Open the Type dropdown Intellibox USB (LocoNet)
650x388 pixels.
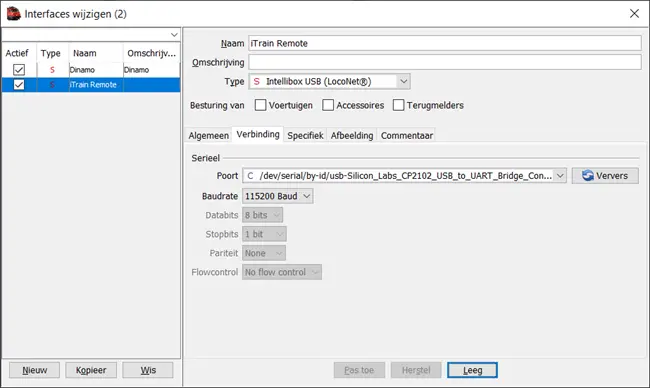pos(403,81)
